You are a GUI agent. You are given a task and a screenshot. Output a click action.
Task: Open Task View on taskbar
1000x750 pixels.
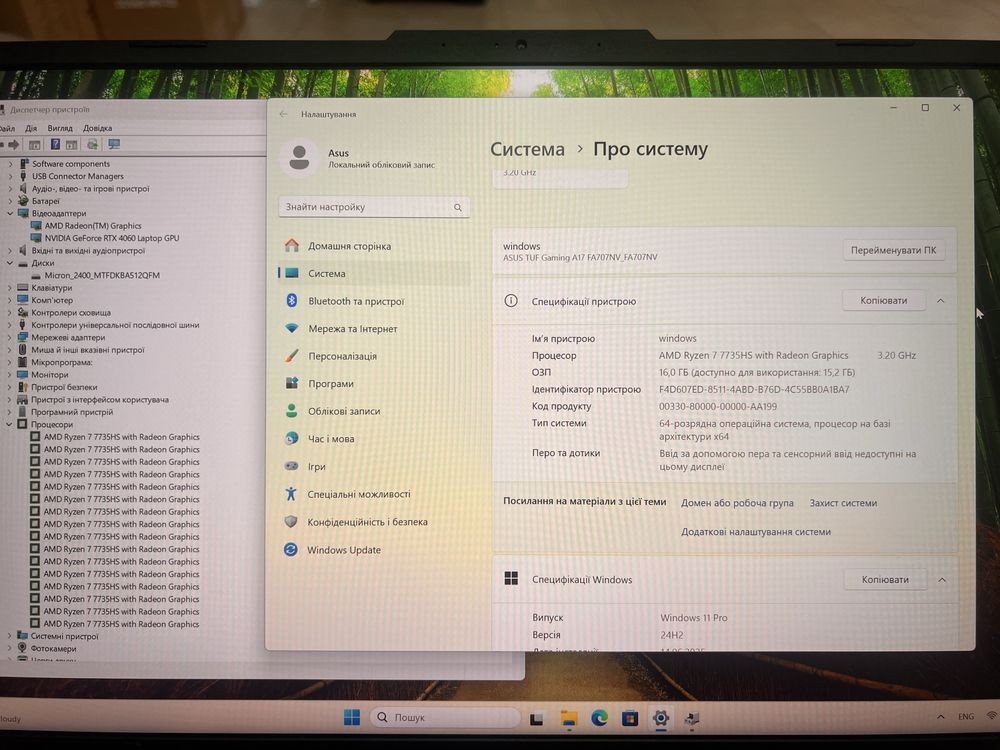(x=536, y=719)
